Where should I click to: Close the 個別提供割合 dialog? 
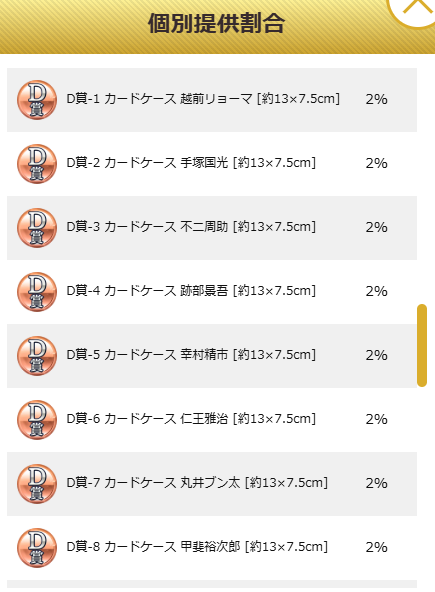[x=414, y=8]
